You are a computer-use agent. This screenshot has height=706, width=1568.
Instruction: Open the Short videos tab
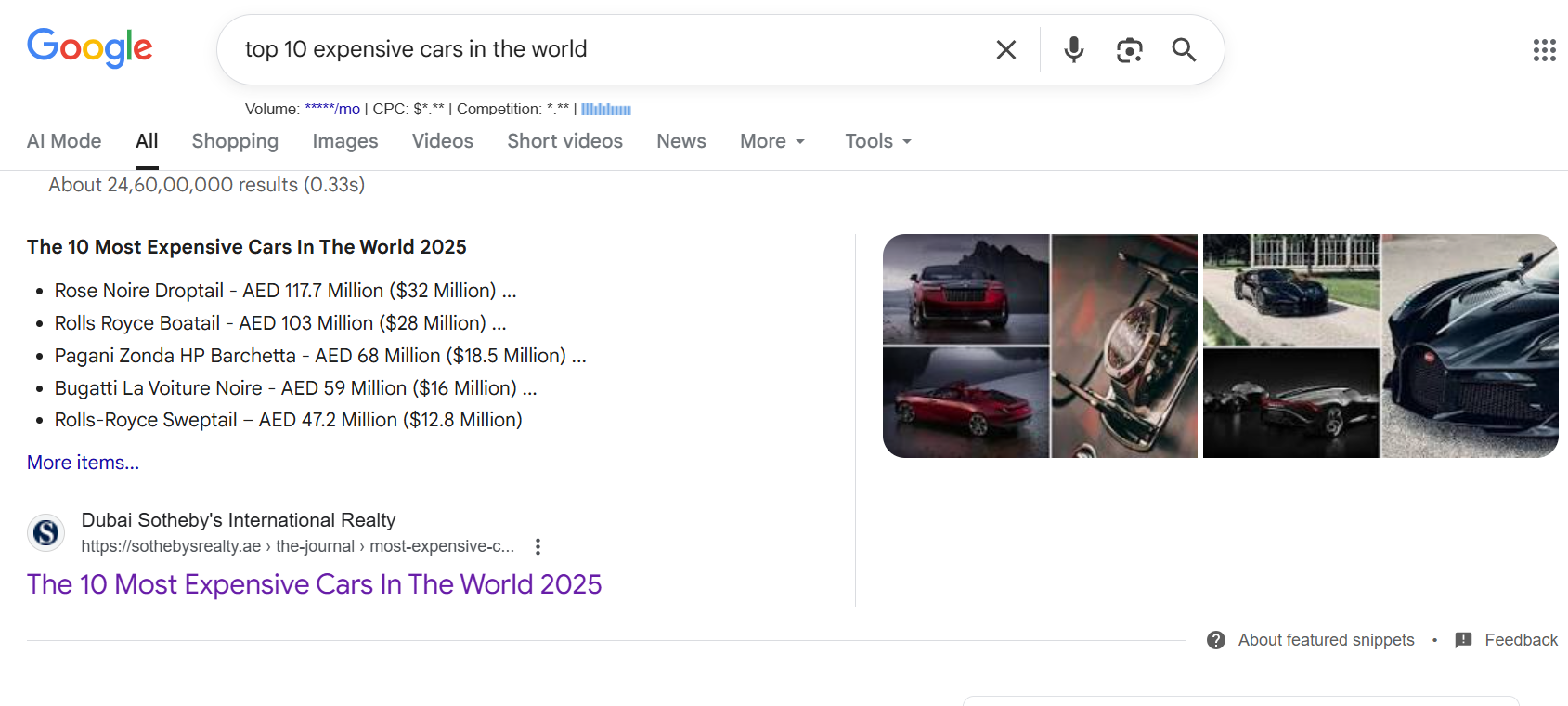pyautogui.click(x=564, y=141)
